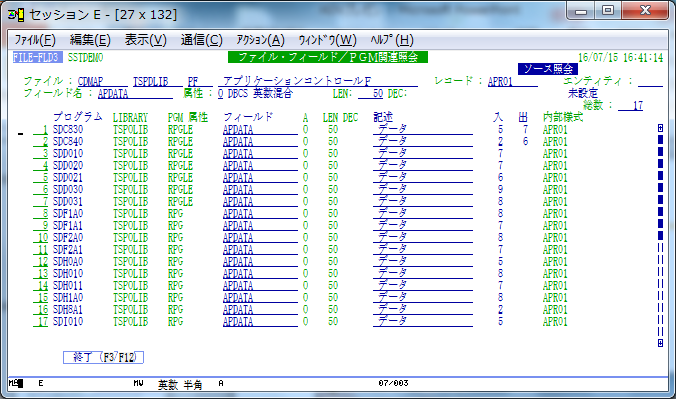Click the status bar 英数 半角 indicator
Image resolution: width=676 pixels, height=399 pixels.
[x=180, y=384]
